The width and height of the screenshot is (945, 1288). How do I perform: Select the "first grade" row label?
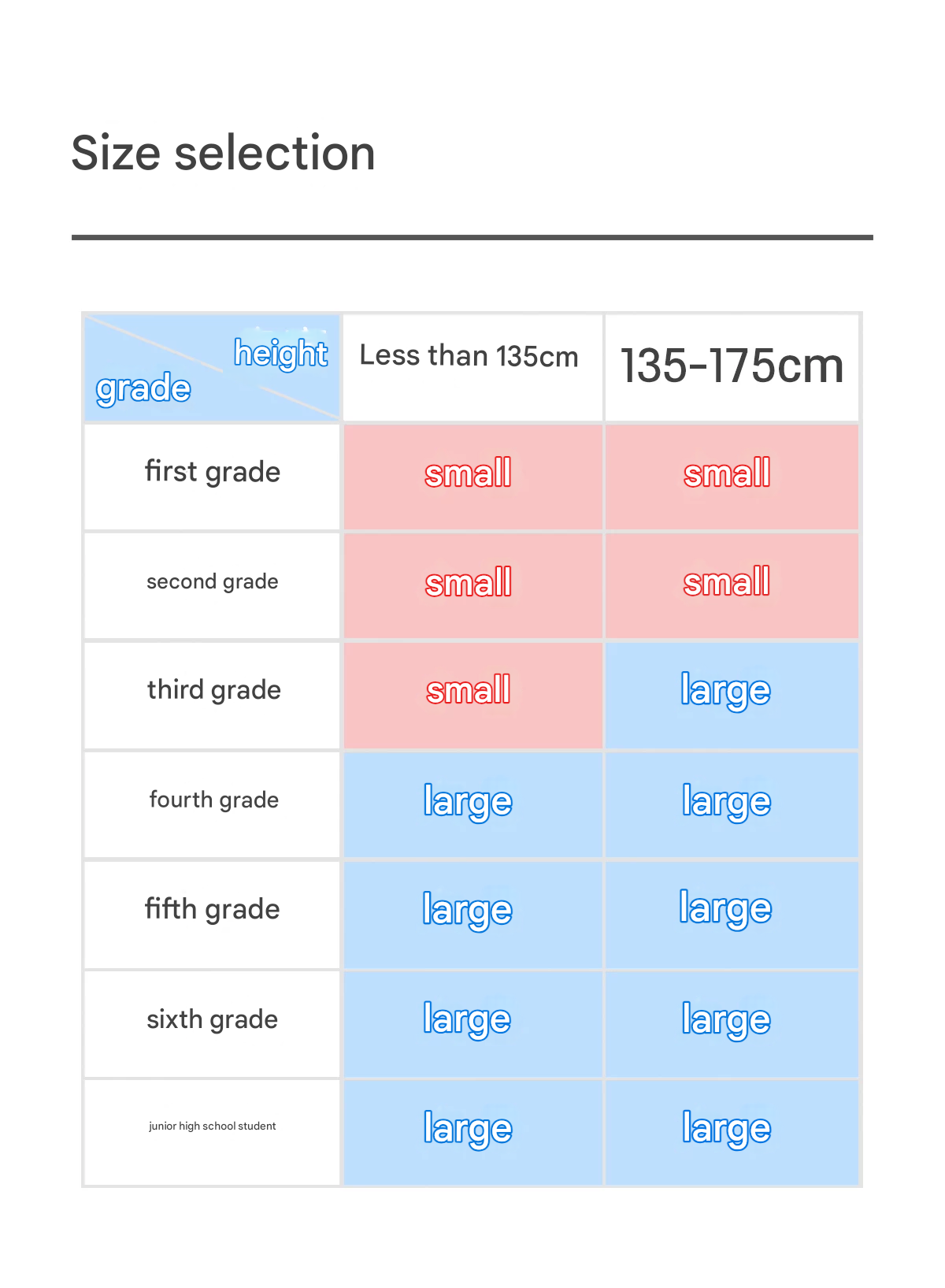click(x=213, y=473)
